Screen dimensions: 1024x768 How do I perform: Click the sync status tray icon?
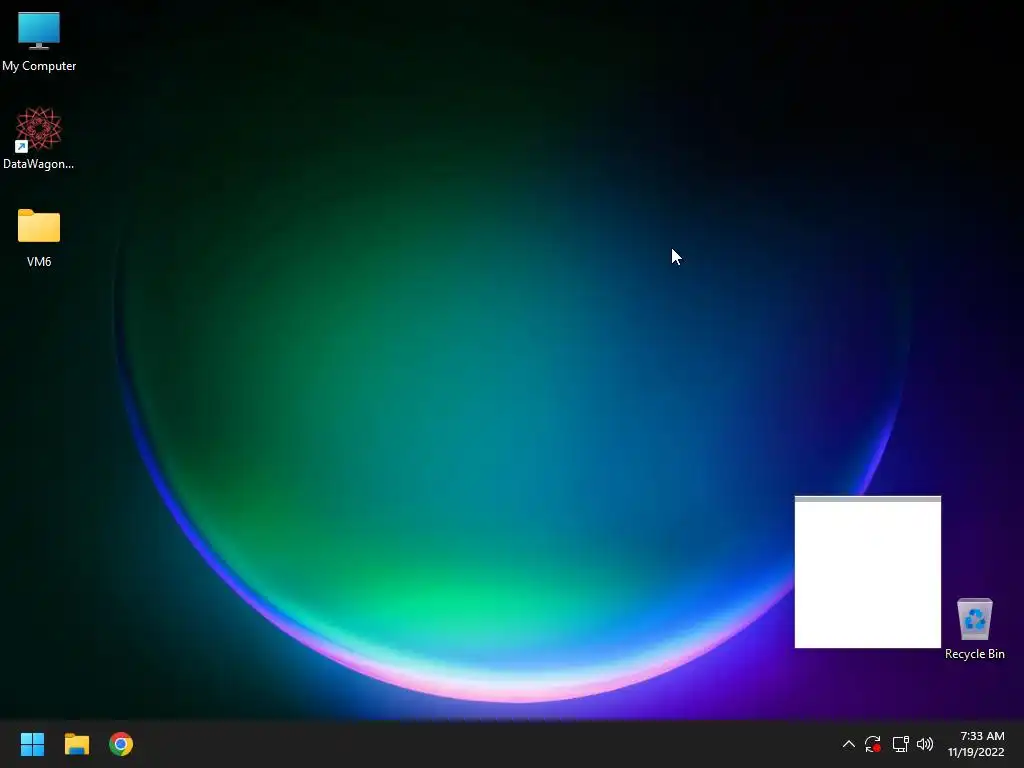pos(872,744)
